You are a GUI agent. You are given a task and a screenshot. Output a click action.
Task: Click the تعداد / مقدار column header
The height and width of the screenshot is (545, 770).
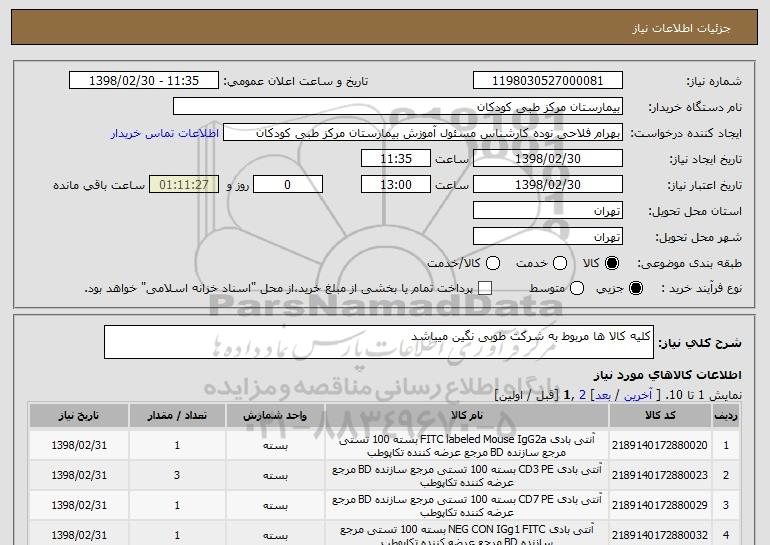177,416
